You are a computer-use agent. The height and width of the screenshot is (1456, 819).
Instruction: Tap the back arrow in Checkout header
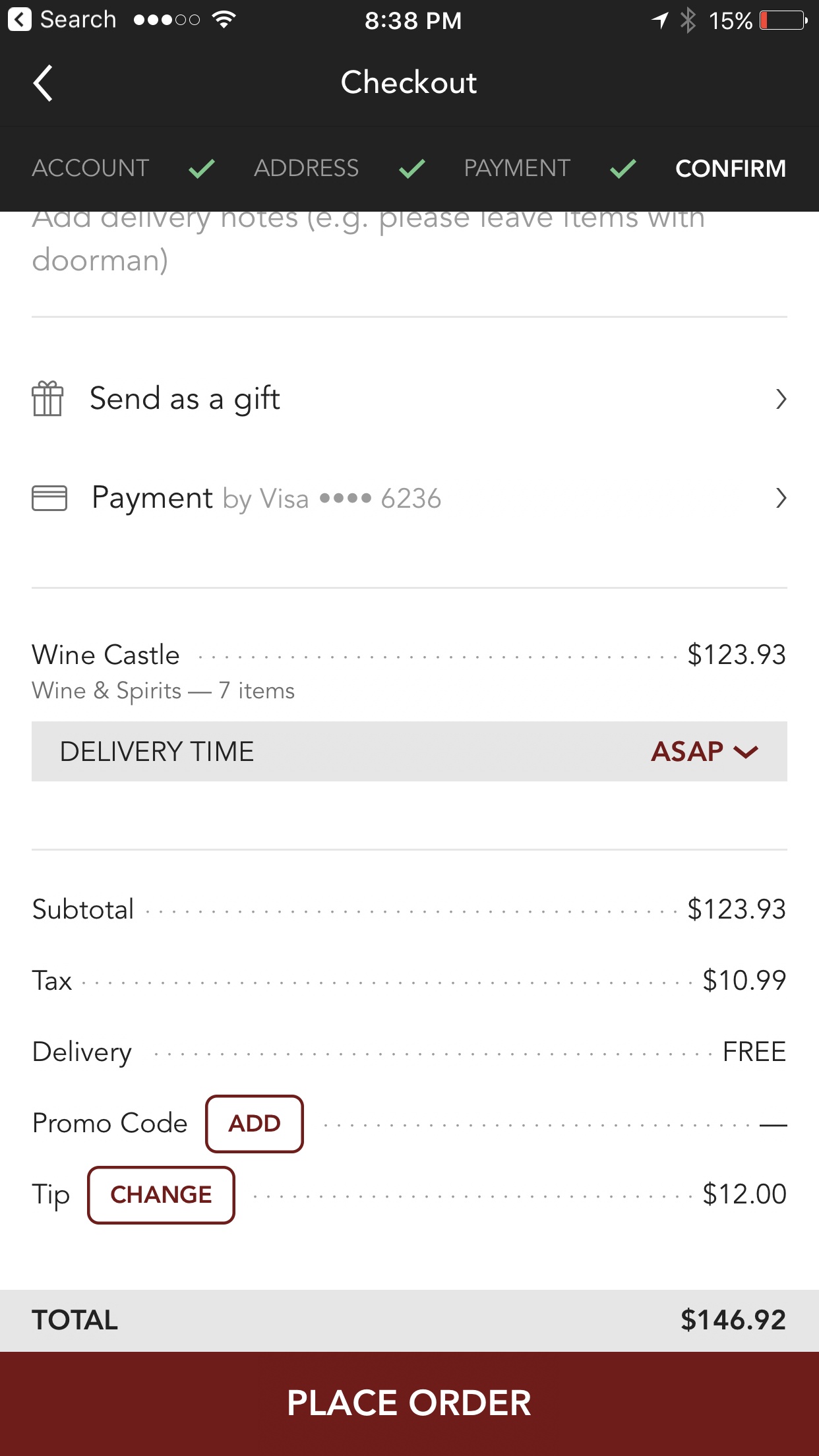point(44,84)
